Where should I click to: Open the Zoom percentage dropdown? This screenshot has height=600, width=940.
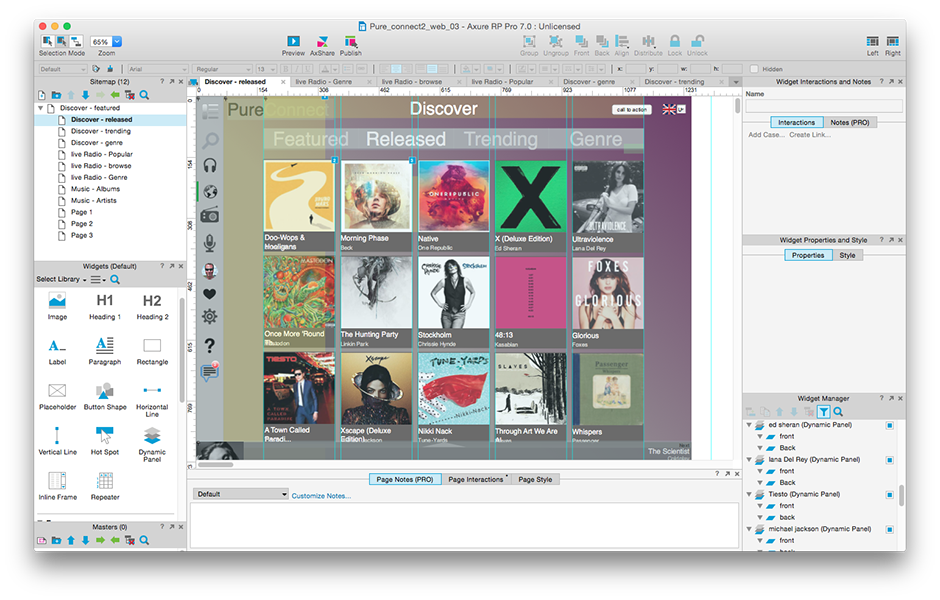click(x=117, y=42)
